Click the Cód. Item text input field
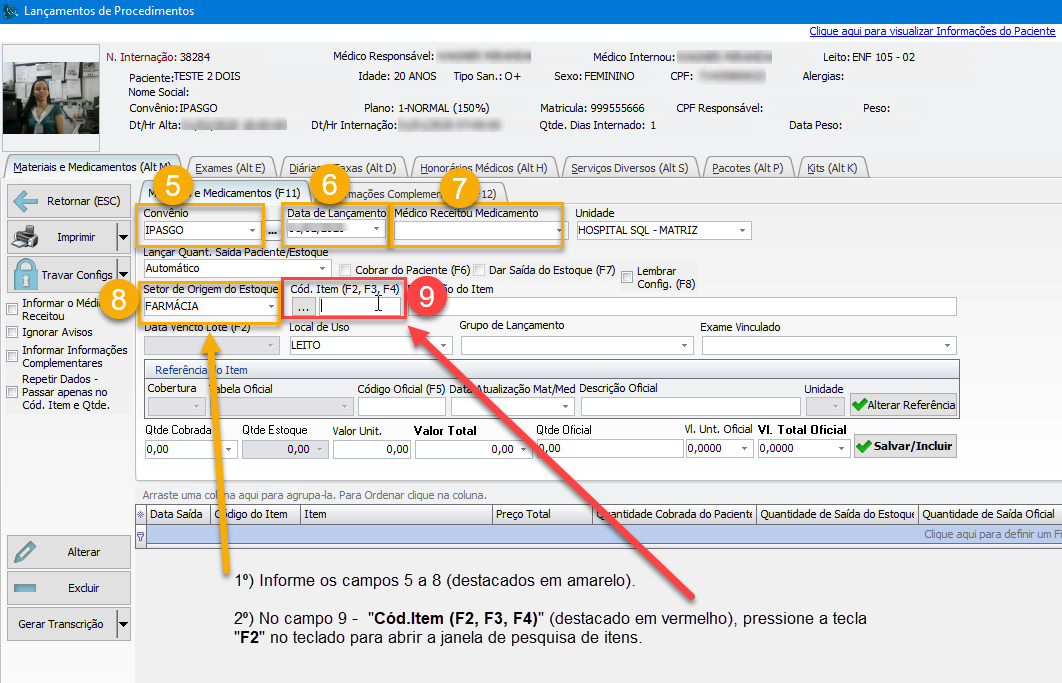Image resolution: width=1062 pixels, height=683 pixels. click(360, 307)
